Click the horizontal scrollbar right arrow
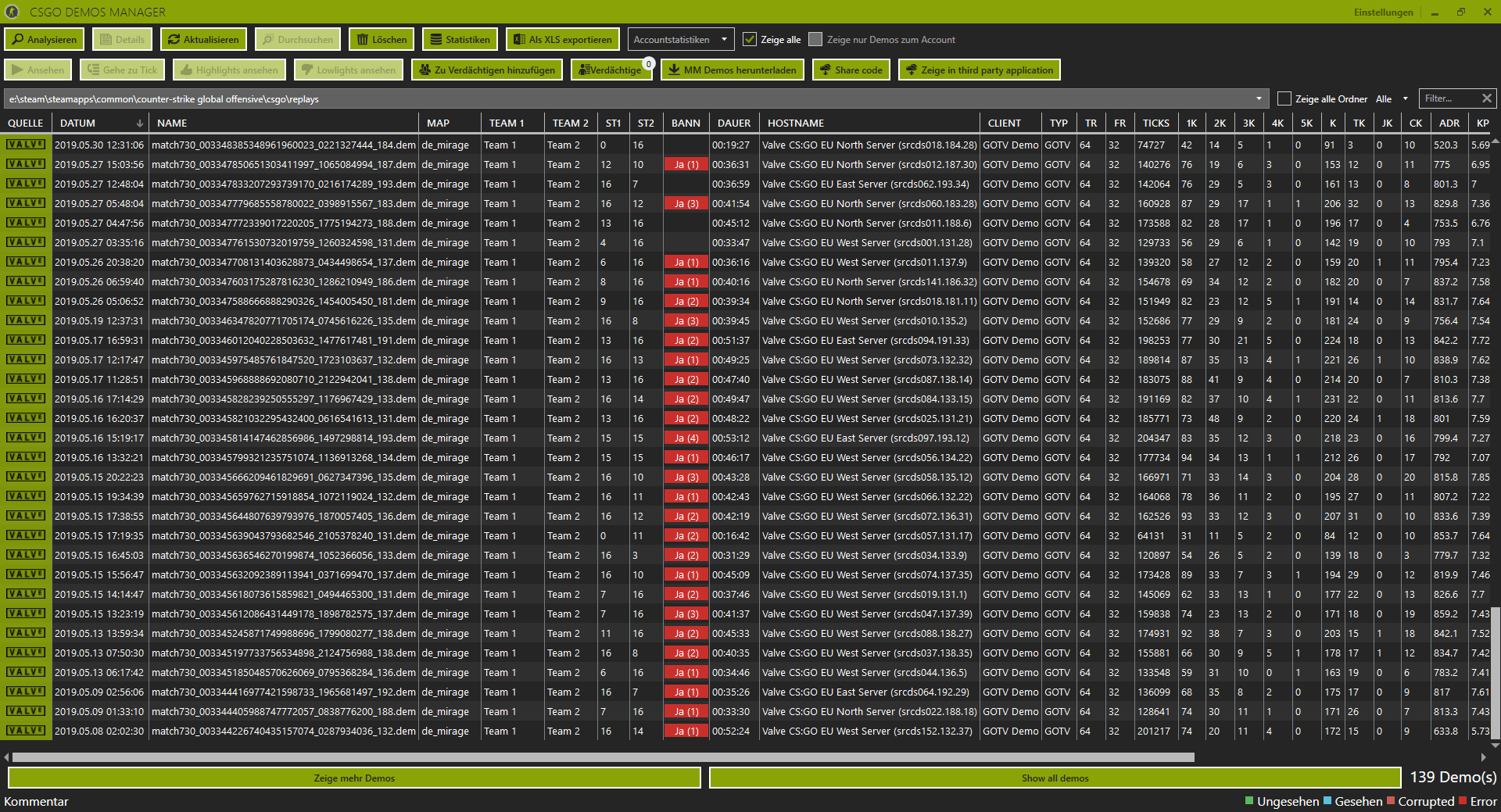 coord(1484,757)
